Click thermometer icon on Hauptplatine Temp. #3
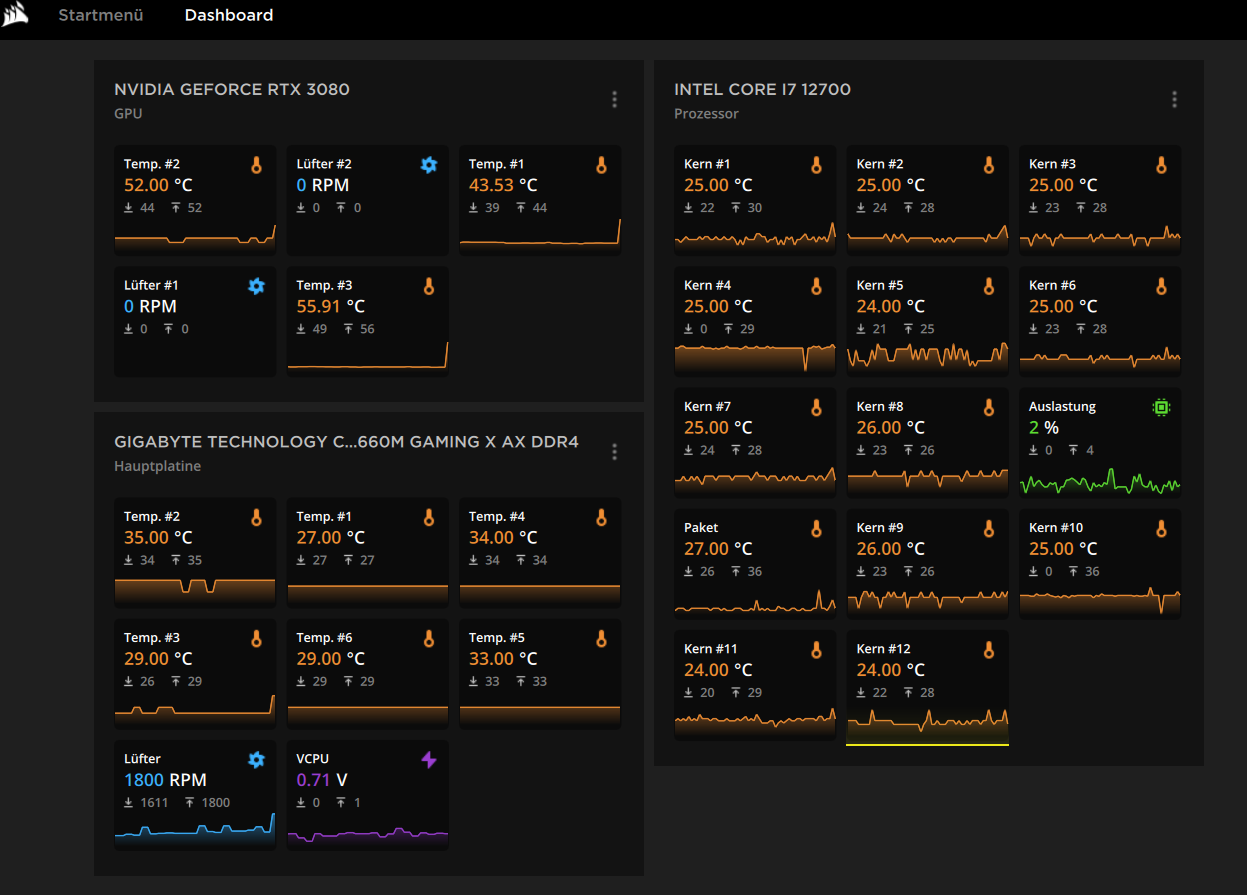 point(256,638)
